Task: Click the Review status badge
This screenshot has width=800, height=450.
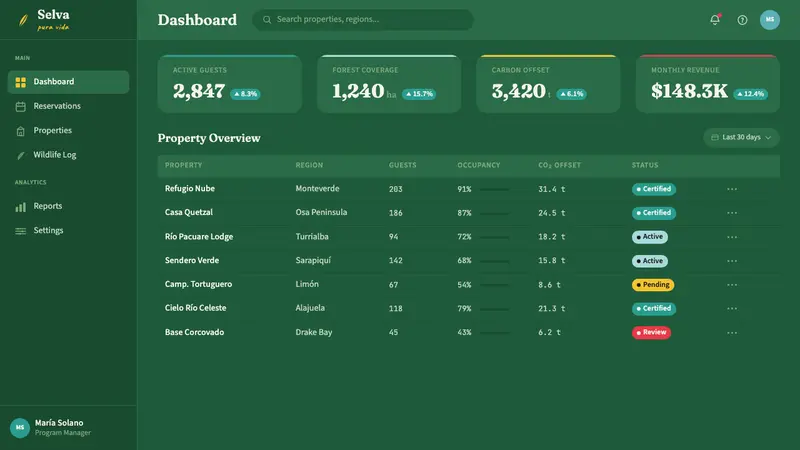Action: pyautogui.click(x=651, y=333)
